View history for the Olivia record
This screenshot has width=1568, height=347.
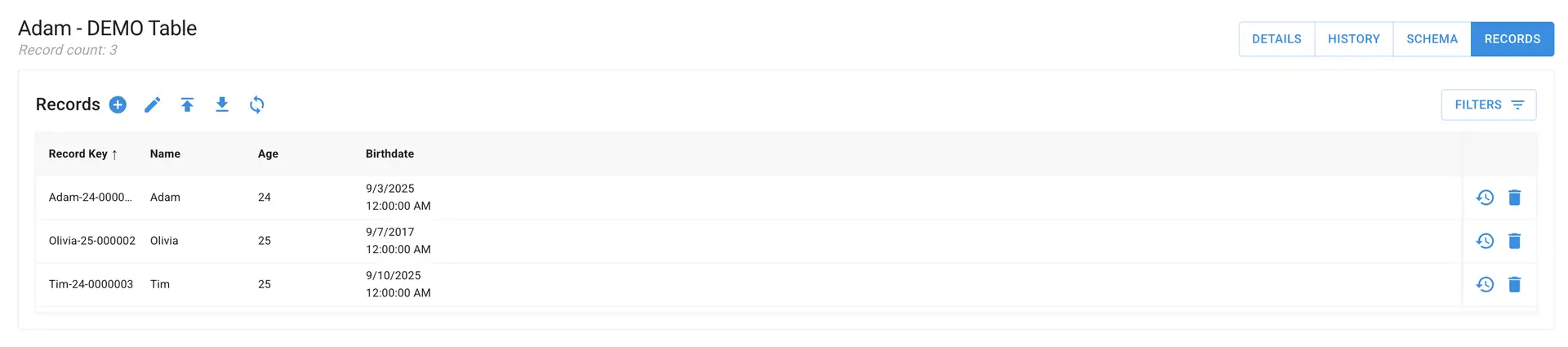click(x=1485, y=241)
